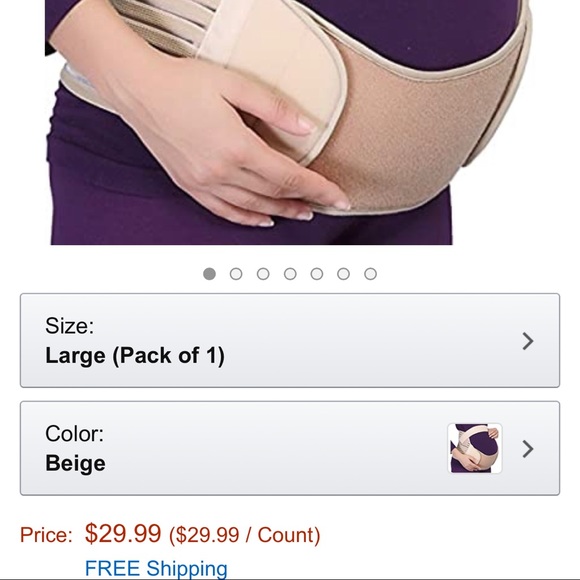Open the Size selector chevron

(528, 341)
